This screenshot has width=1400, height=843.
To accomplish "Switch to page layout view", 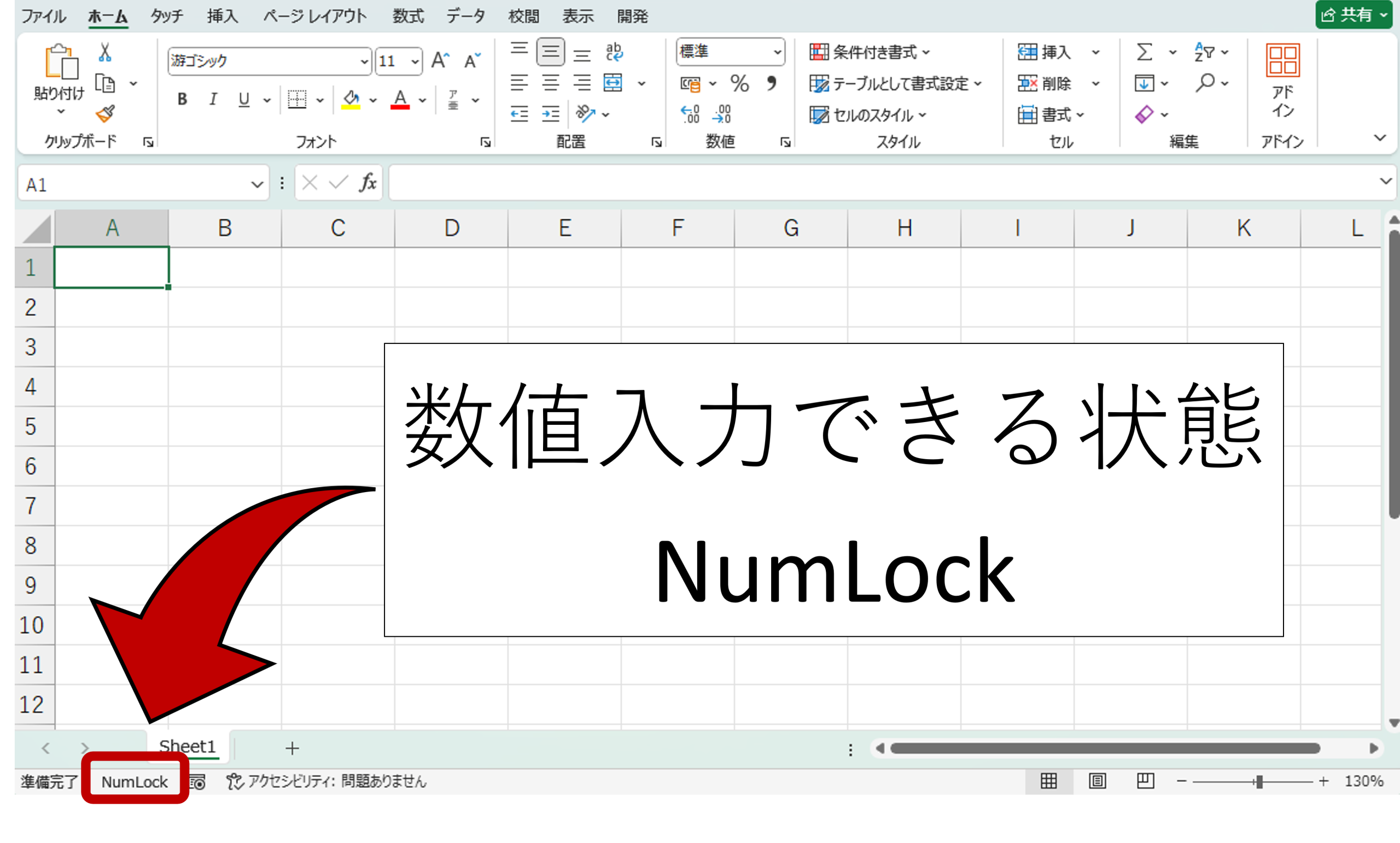I will click(x=1096, y=781).
